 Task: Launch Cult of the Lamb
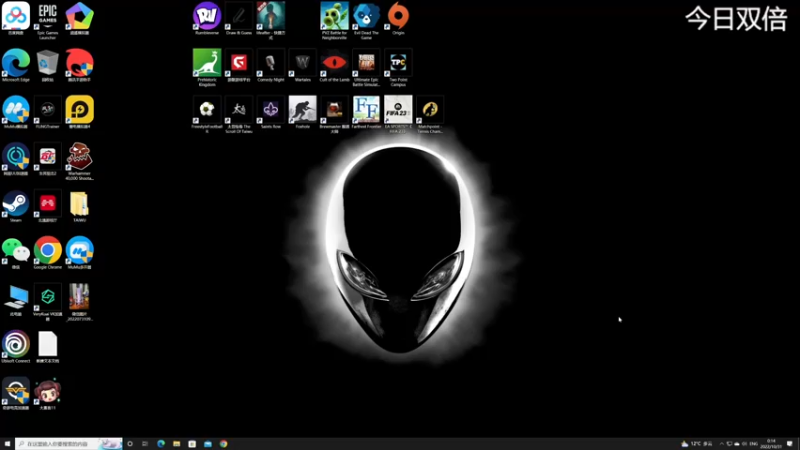coord(334,65)
